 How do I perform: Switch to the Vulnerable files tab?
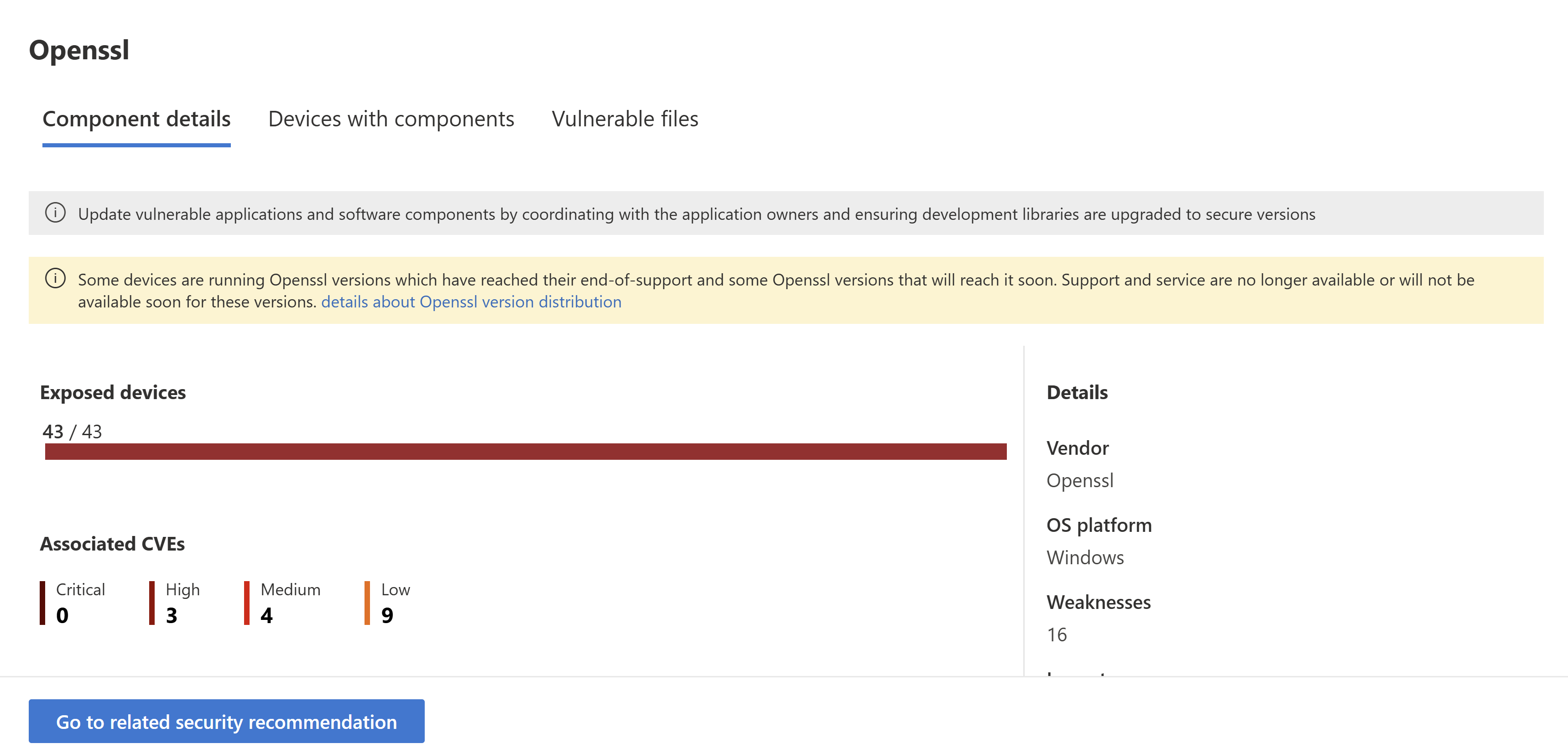click(625, 119)
